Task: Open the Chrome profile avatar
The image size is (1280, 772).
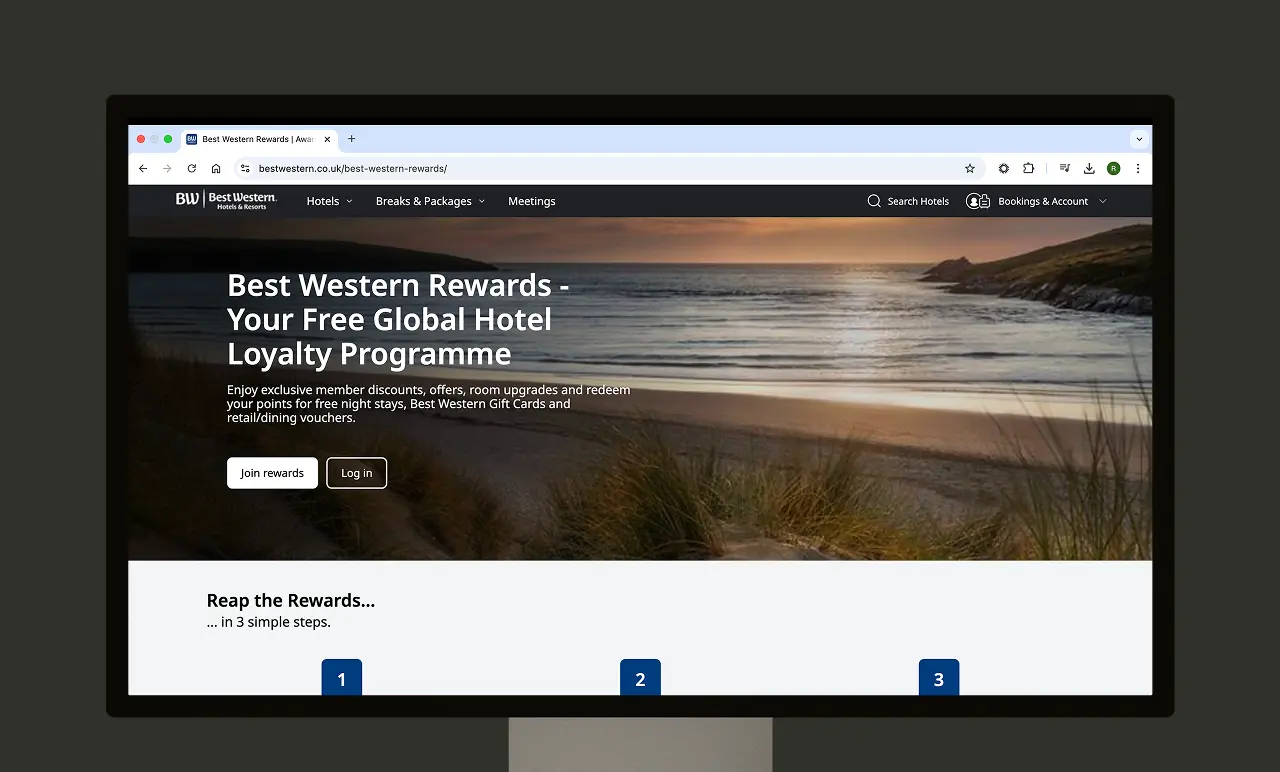Action: click(x=1113, y=169)
